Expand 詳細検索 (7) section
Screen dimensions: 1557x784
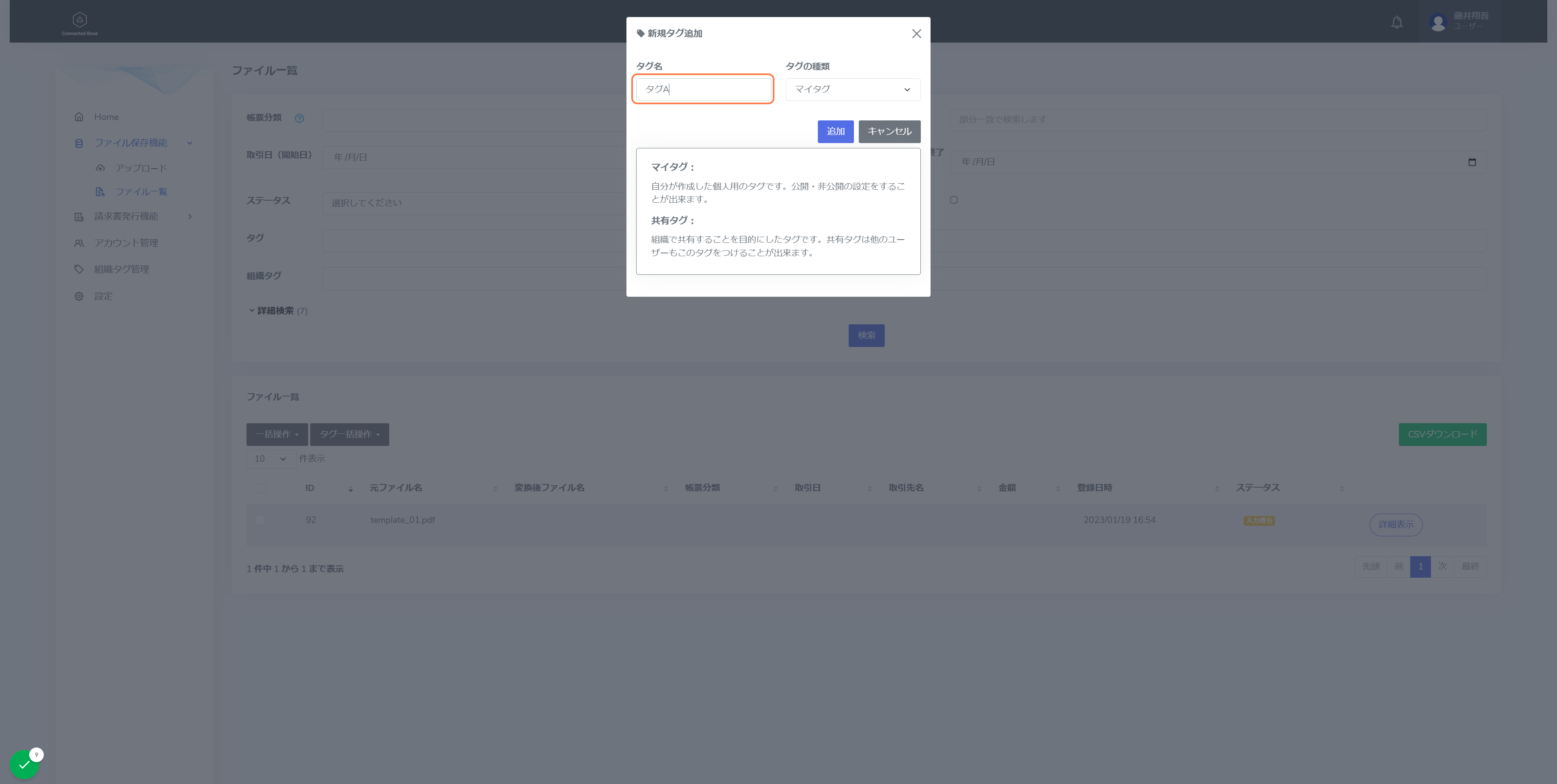pyautogui.click(x=278, y=311)
